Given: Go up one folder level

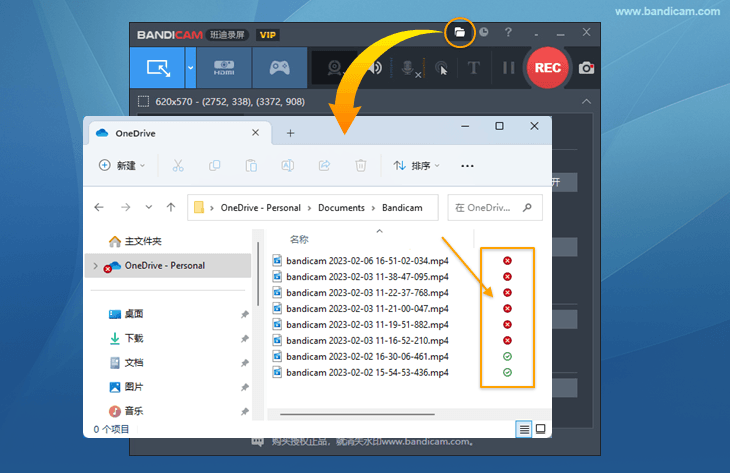Looking at the screenshot, I should (x=171, y=207).
